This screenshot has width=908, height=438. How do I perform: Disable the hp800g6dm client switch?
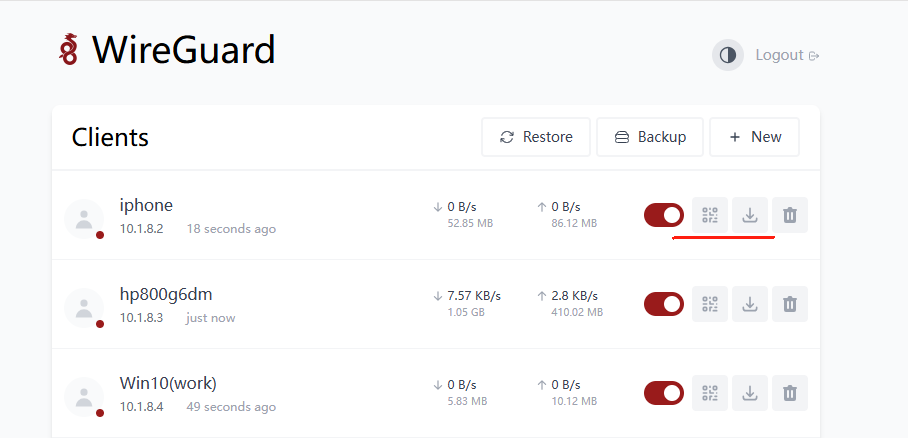coord(664,304)
